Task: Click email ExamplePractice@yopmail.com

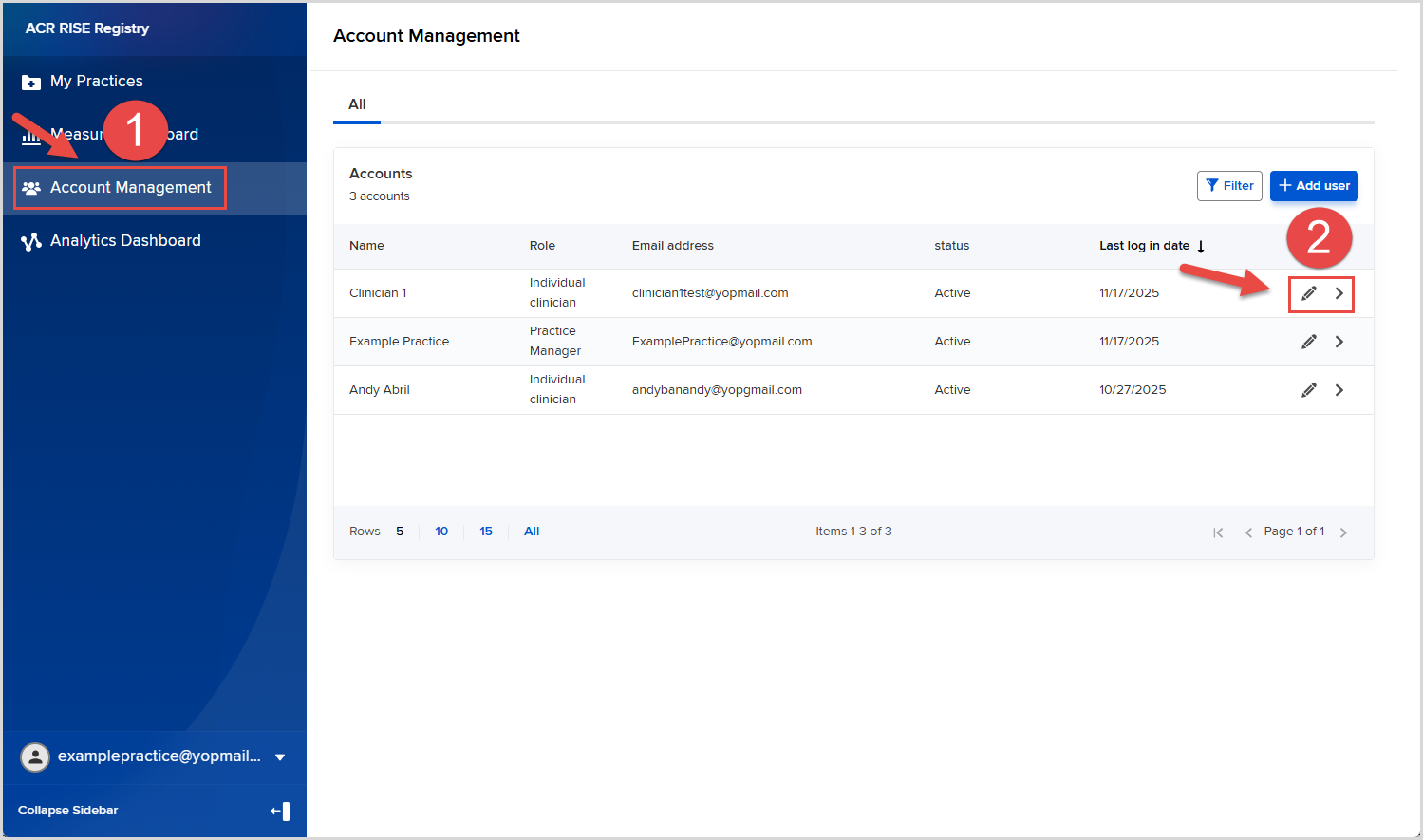Action: [x=722, y=342]
